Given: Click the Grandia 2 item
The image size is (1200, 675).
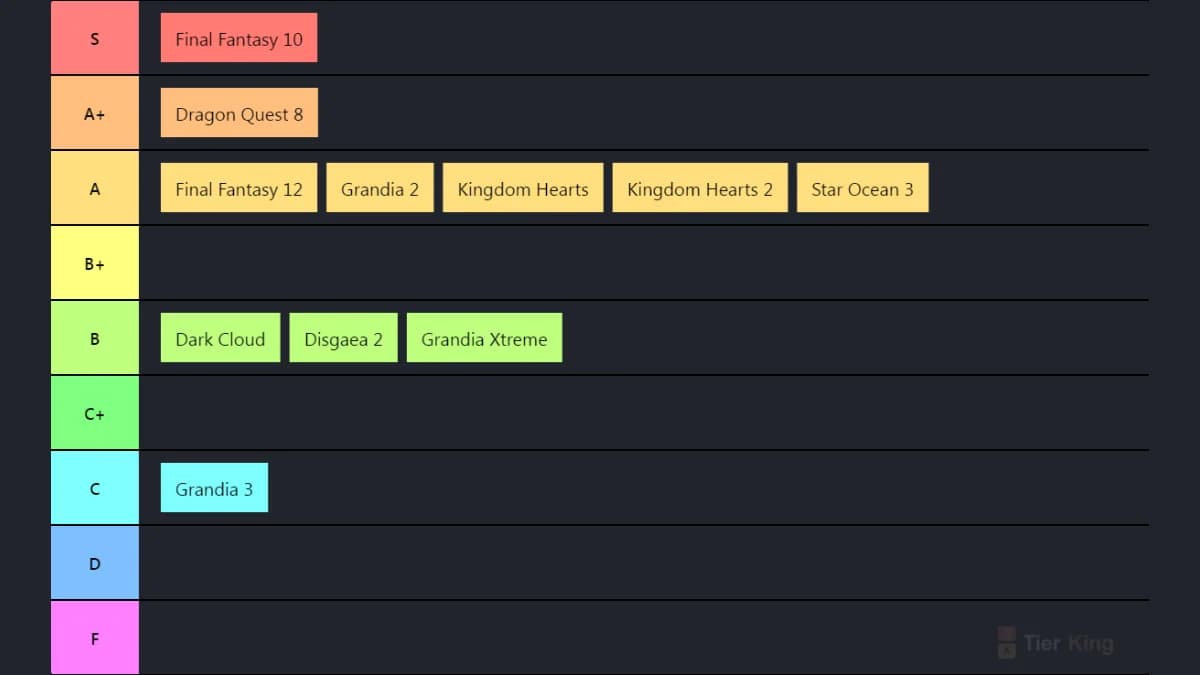Looking at the screenshot, I should [x=380, y=188].
